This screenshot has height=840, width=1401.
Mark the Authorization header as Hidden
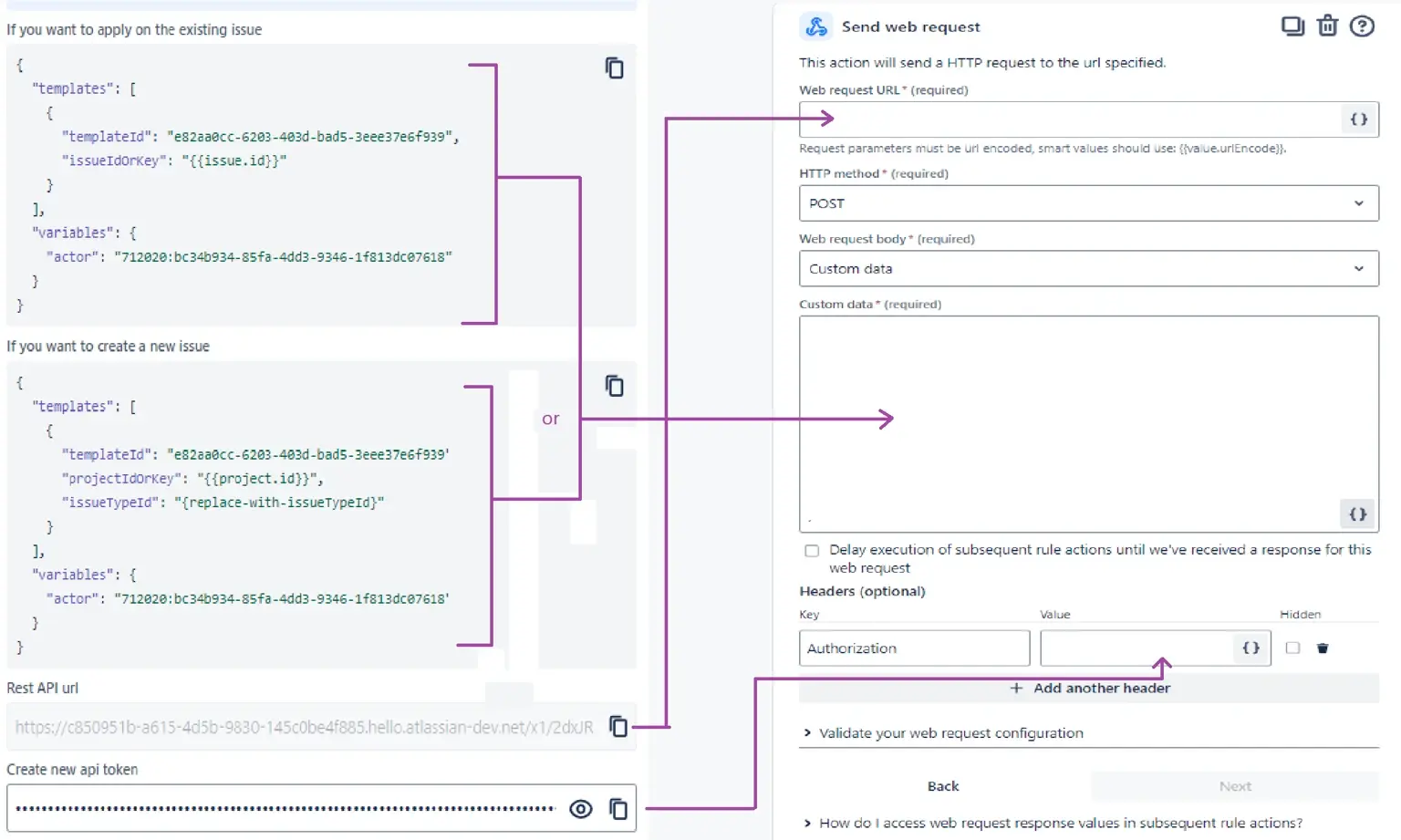[1292, 648]
